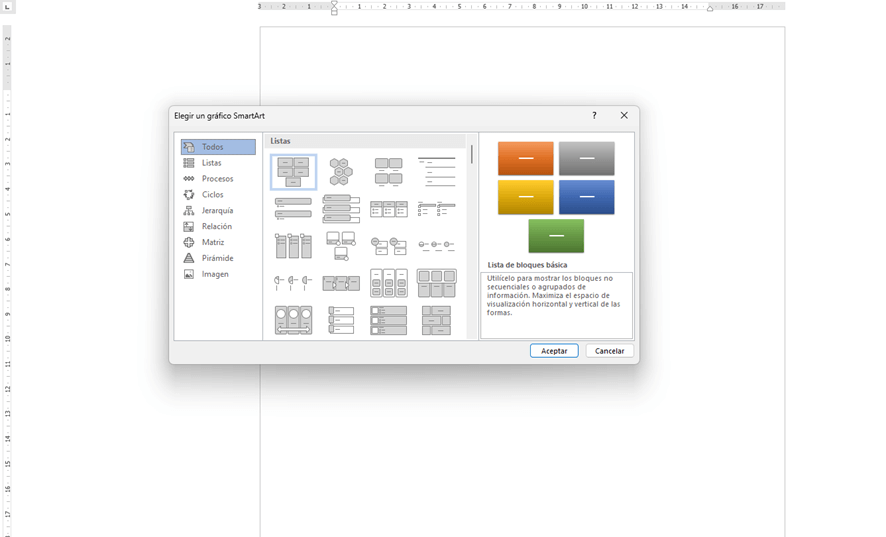Click the right indent marker on horizontal ruler
This screenshot has height=537, width=886.
(x=710, y=8)
